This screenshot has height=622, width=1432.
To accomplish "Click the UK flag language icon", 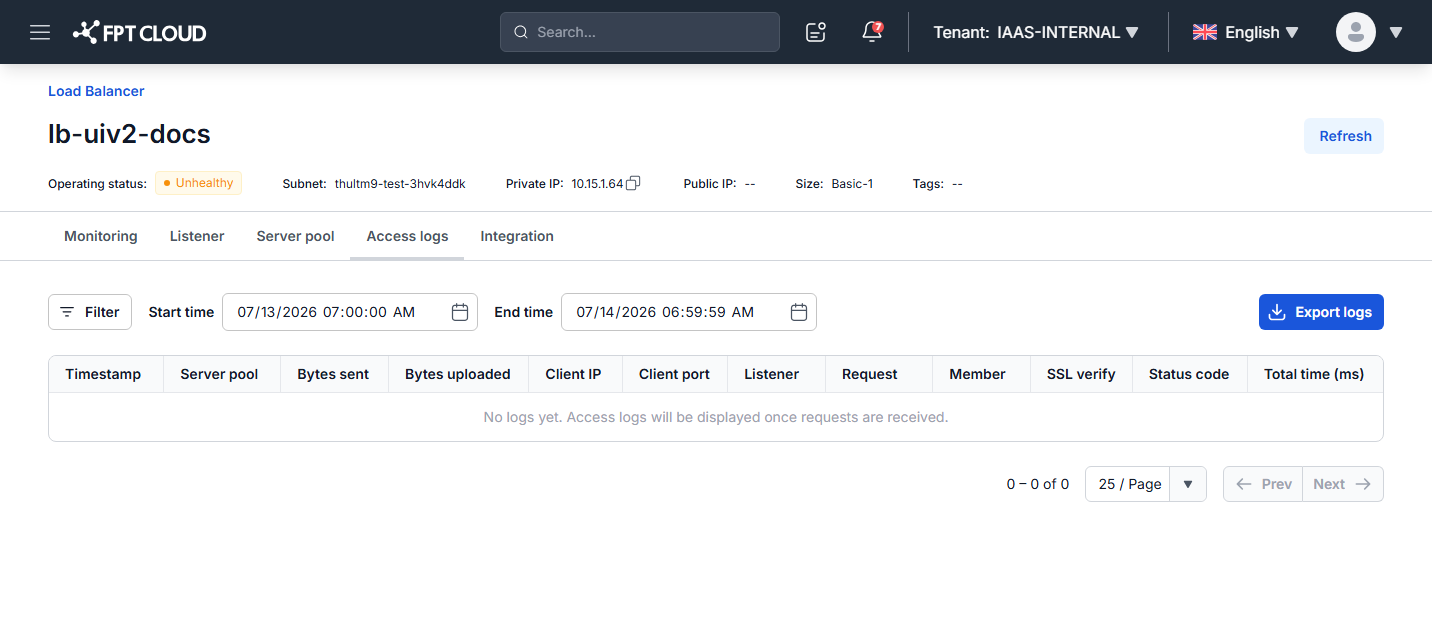I will [1204, 32].
